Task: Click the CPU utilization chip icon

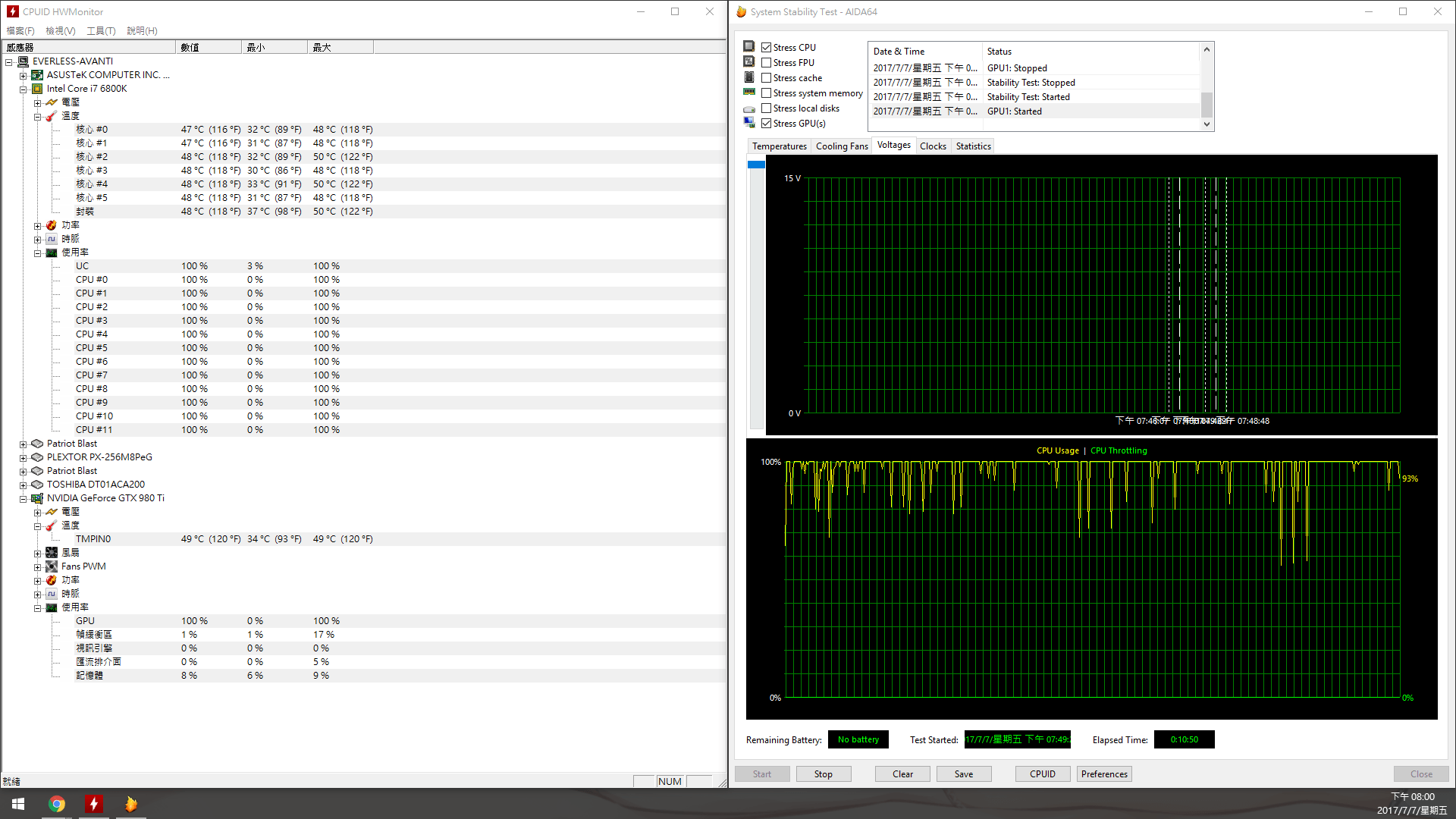Action: [52, 253]
